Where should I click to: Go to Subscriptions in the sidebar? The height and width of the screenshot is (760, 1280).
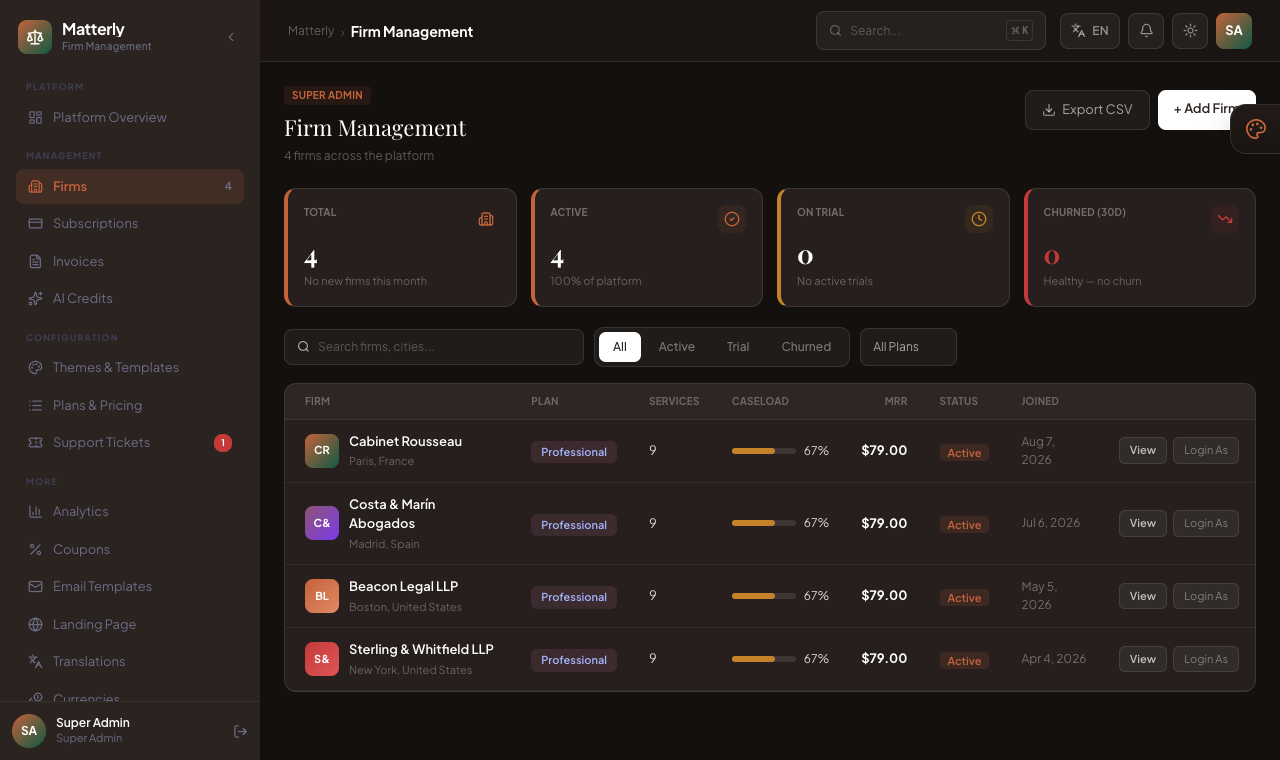pyautogui.click(x=130, y=224)
